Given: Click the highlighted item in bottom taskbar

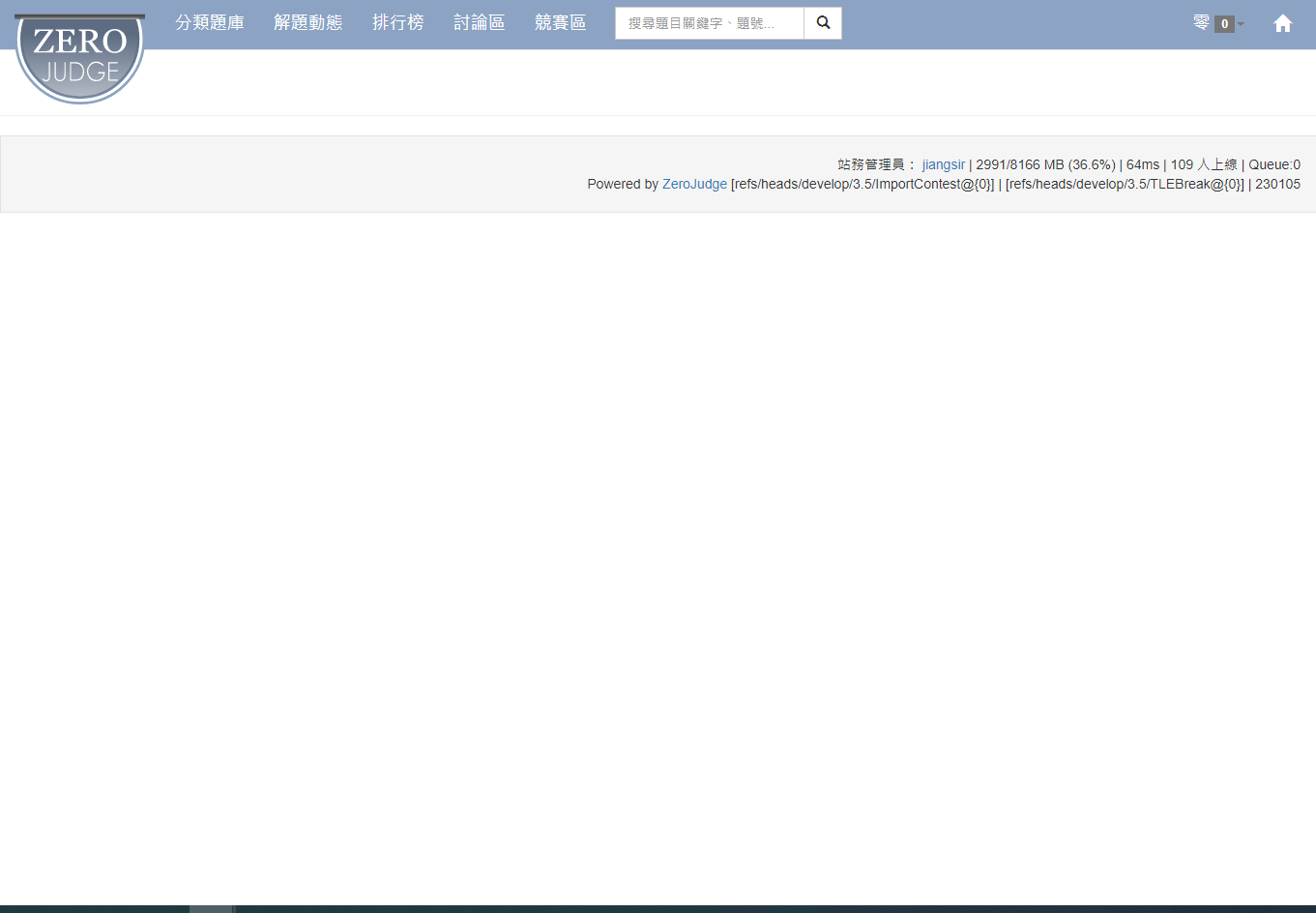Looking at the screenshot, I should click(211, 909).
